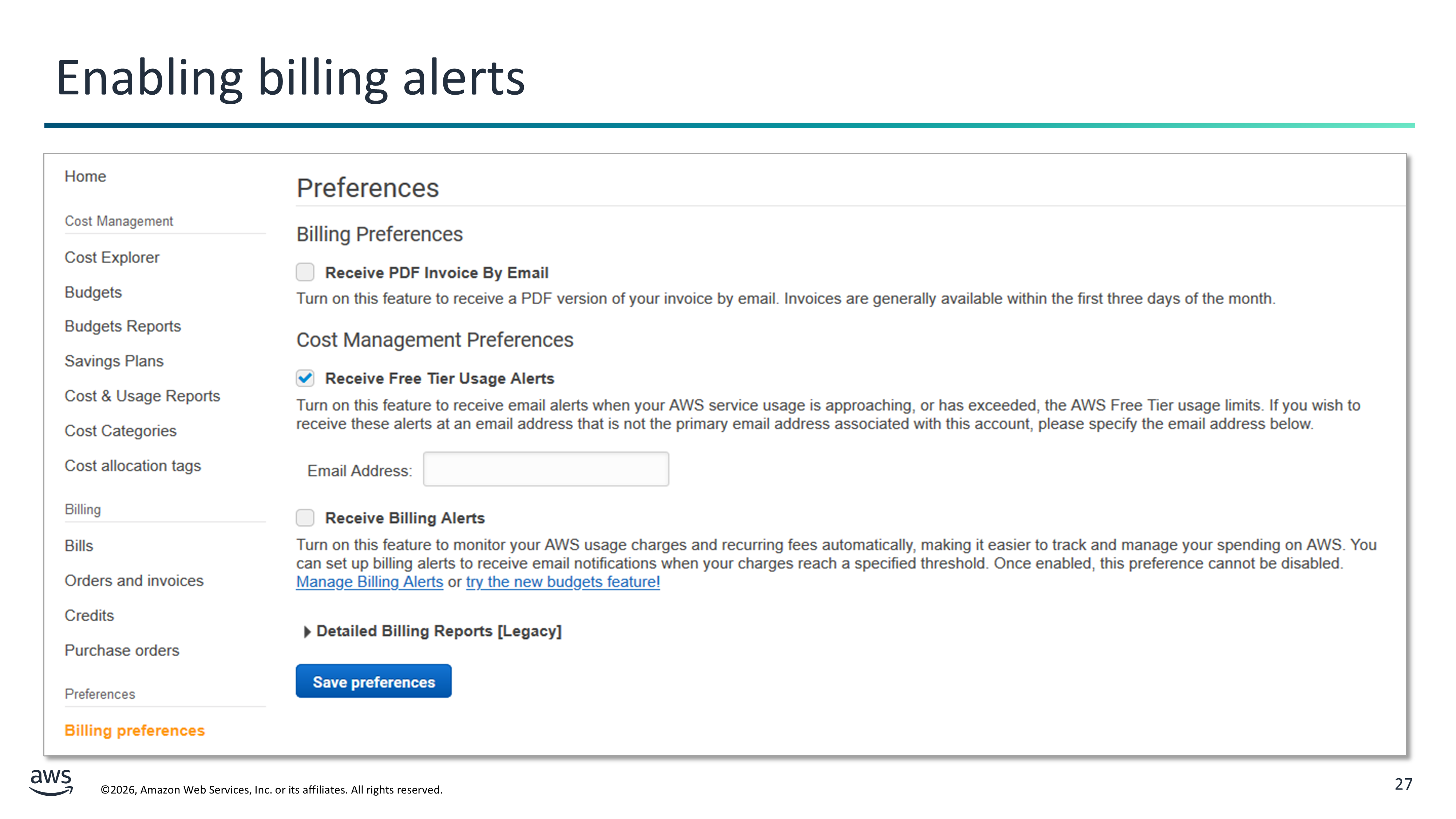Screen dimensions: 1456x819
Task: Select Budgets in the sidebar
Action: click(93, 292)
